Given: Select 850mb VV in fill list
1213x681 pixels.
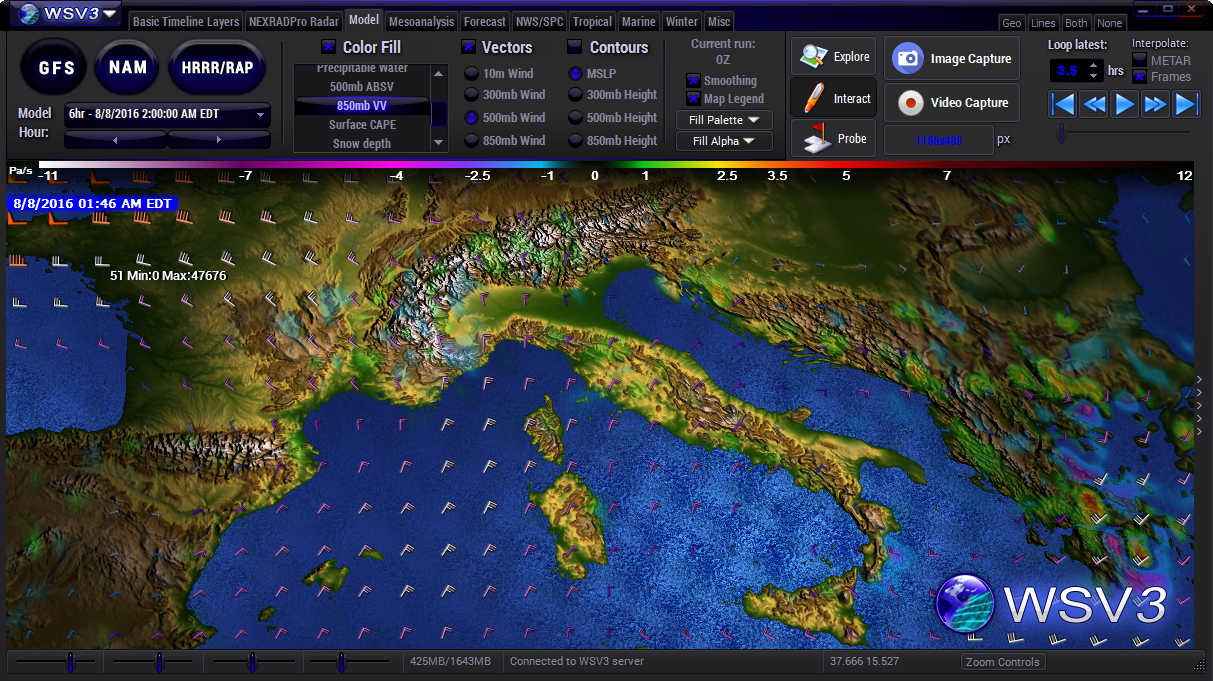Looking at the screenshot, I should (362, 106).
